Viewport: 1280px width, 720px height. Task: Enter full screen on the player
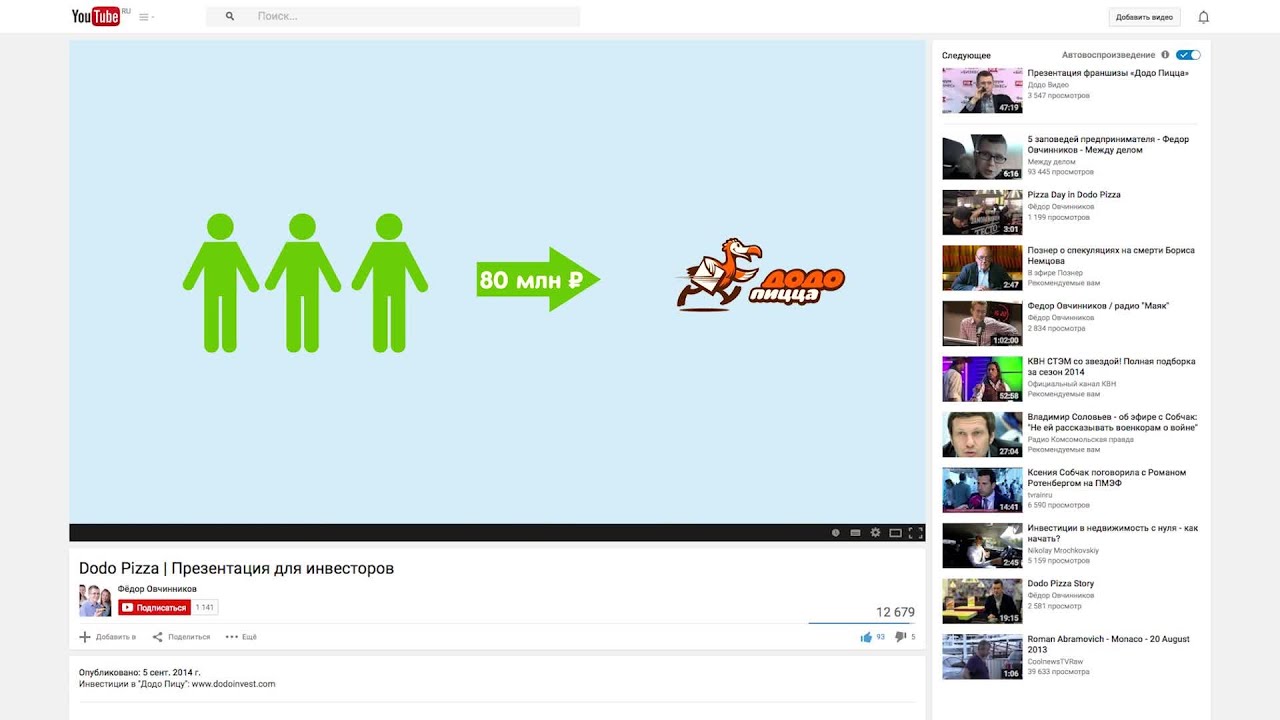tap(915, 533)
